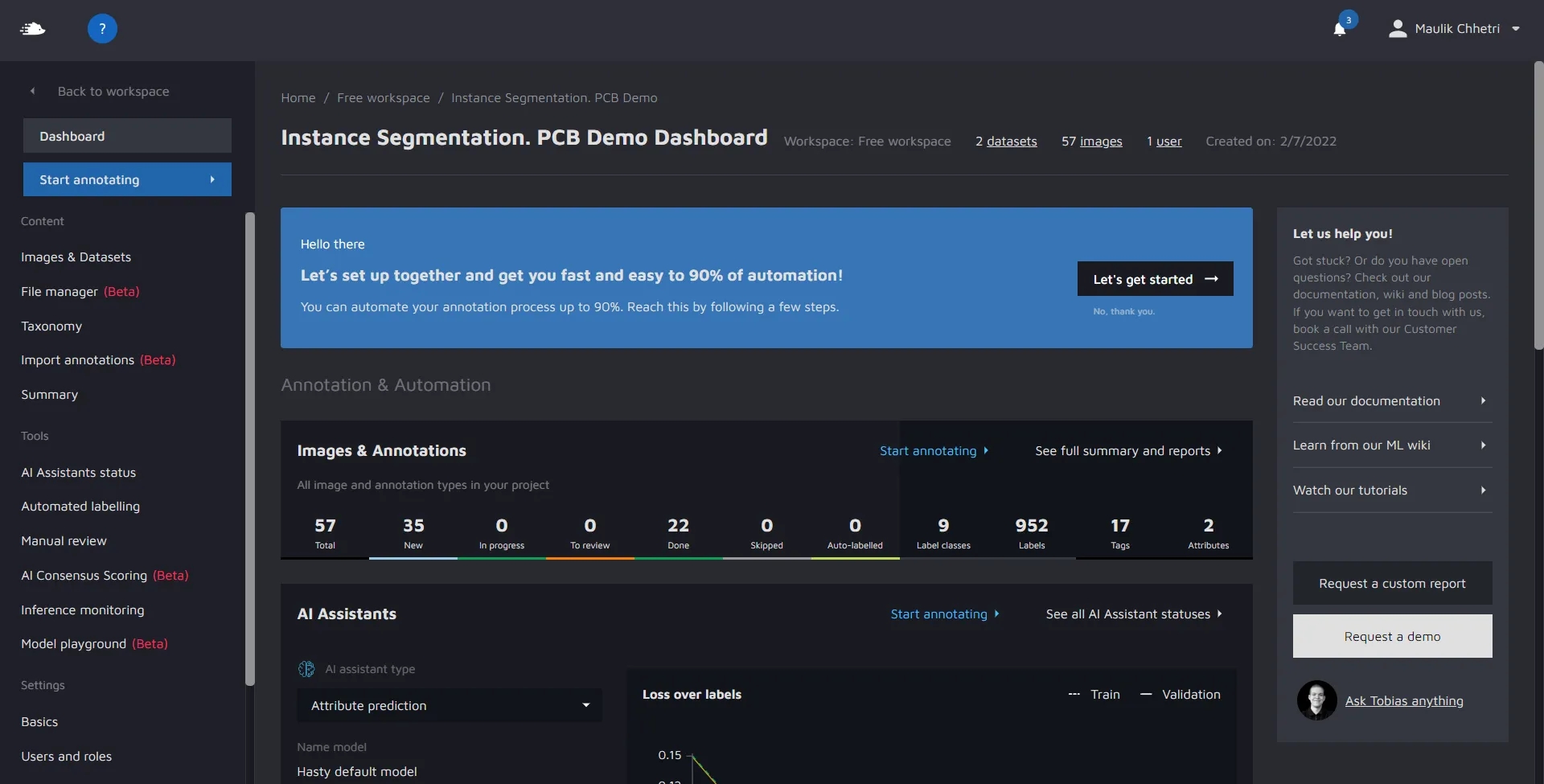Dismiss banner with No, thank you

click(x=1123, y=311)
